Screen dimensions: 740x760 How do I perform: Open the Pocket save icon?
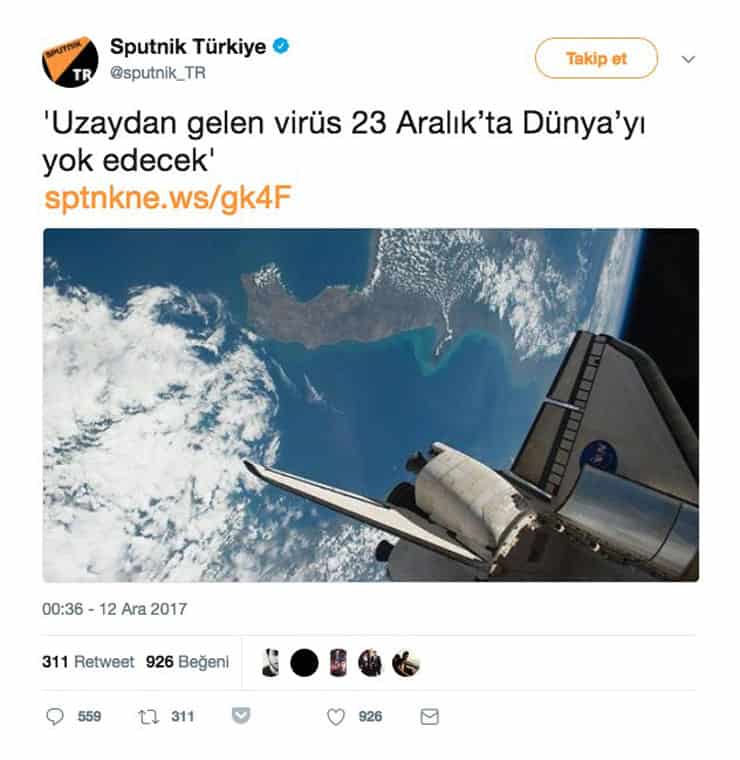pyautogui.click(x=241, y=715)
